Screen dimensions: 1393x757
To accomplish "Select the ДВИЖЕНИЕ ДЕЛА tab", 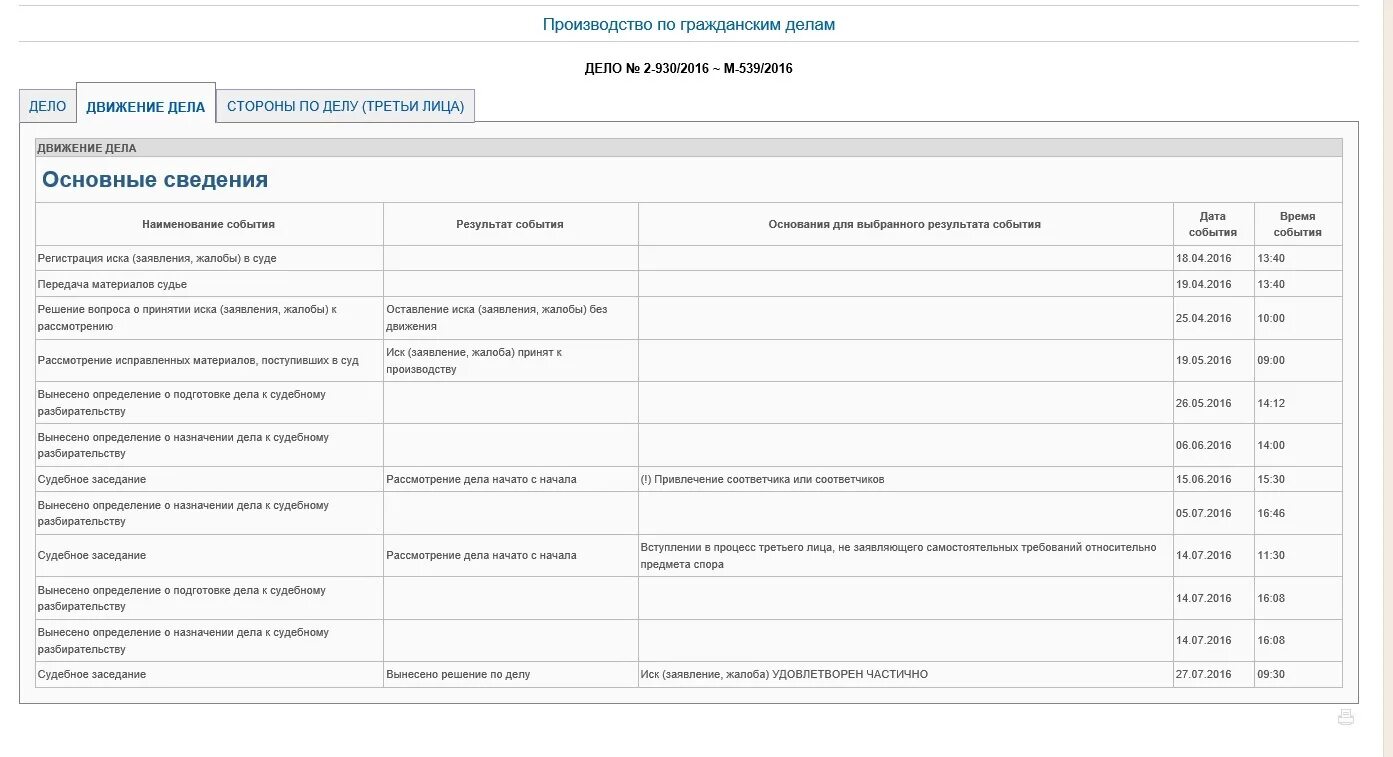I will (146, 106).
